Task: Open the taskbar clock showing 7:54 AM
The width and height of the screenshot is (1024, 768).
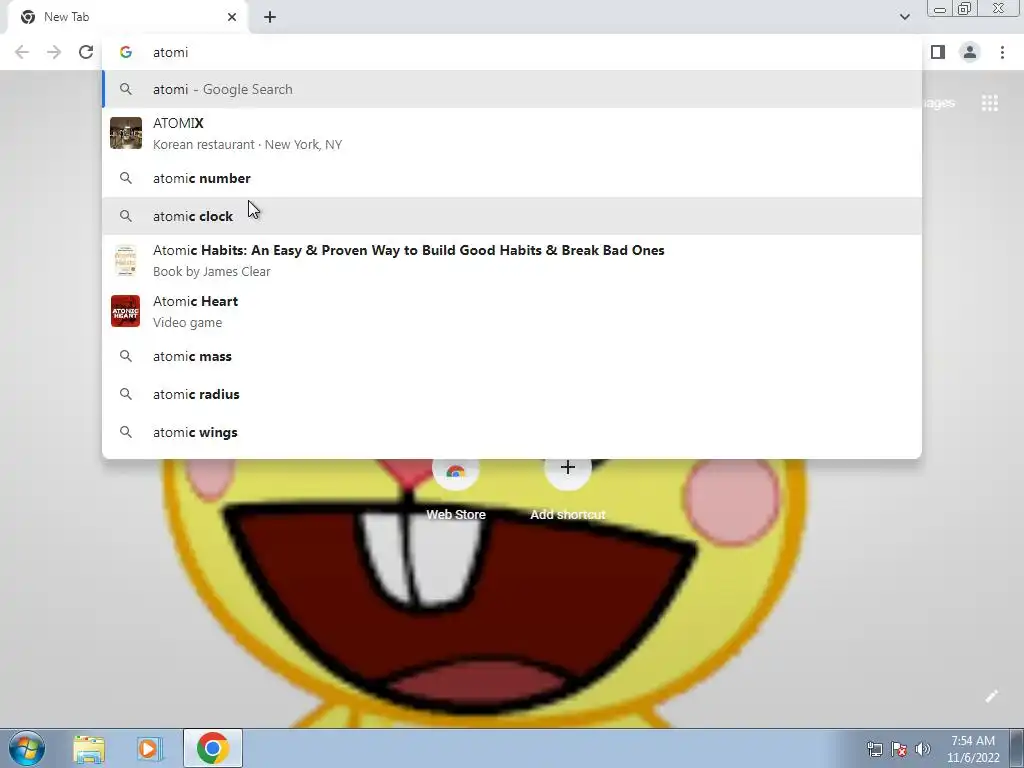Action: click(x=973, y=749)
